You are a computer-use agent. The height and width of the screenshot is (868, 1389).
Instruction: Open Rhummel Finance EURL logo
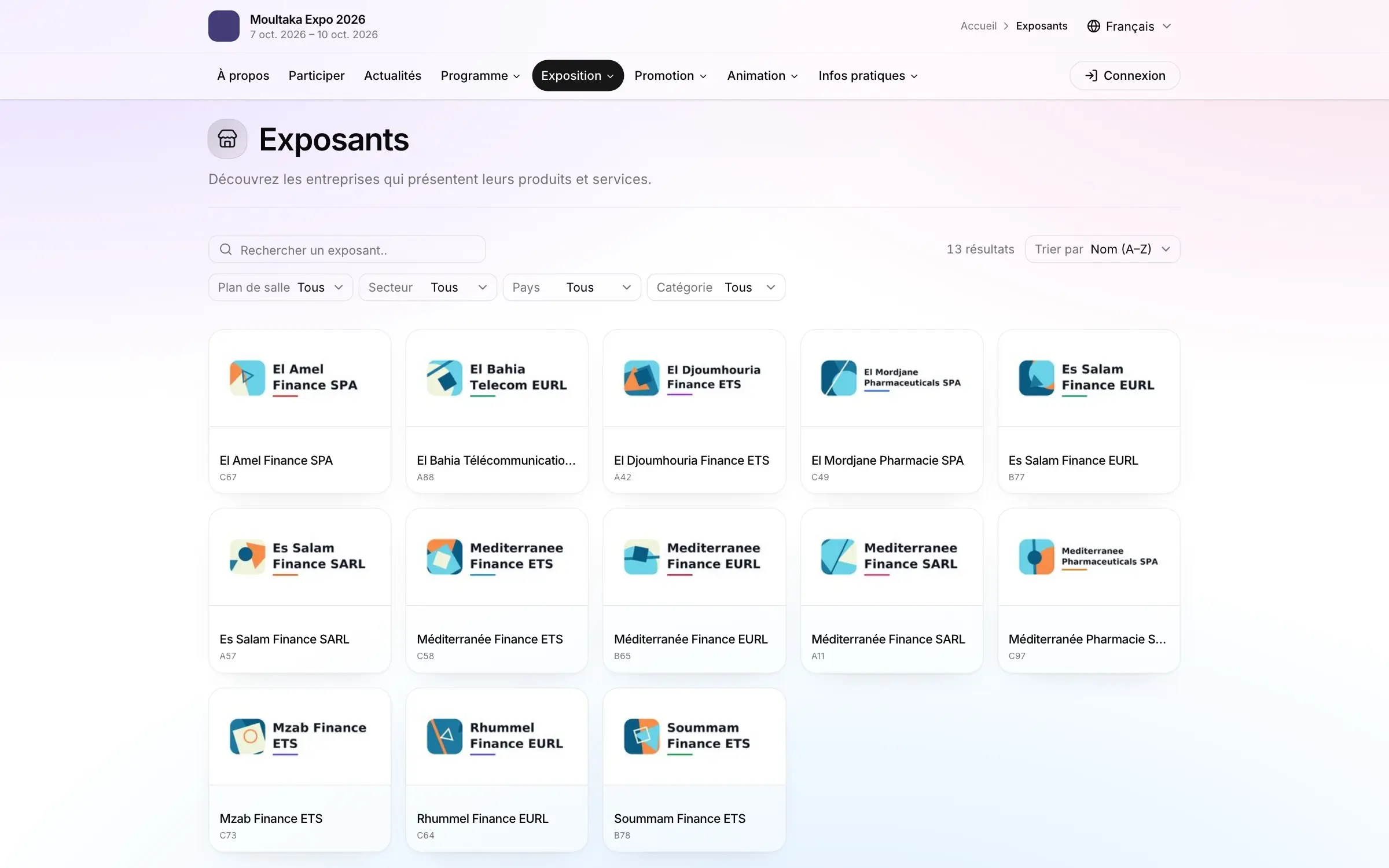pyautogui.click(x=495, y=736)
